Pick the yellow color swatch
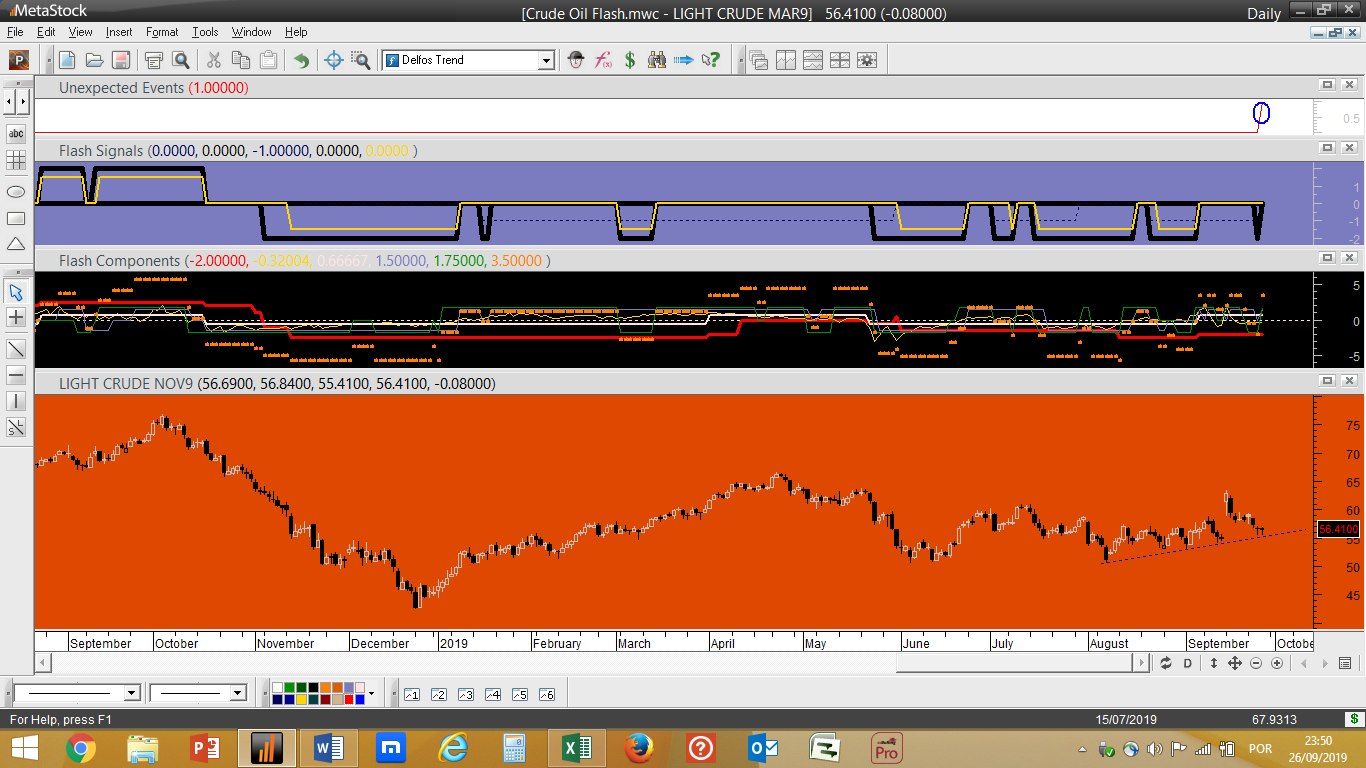This screenshot has height=768, width=1366. click(x=301, y=699)
